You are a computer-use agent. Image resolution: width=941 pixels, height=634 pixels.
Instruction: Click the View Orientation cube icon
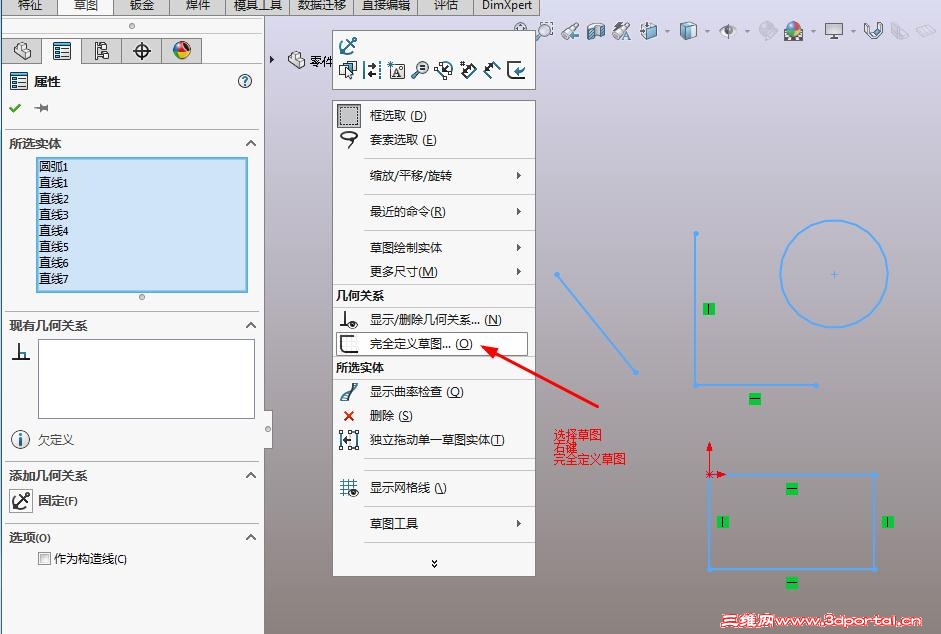[648, 31]
